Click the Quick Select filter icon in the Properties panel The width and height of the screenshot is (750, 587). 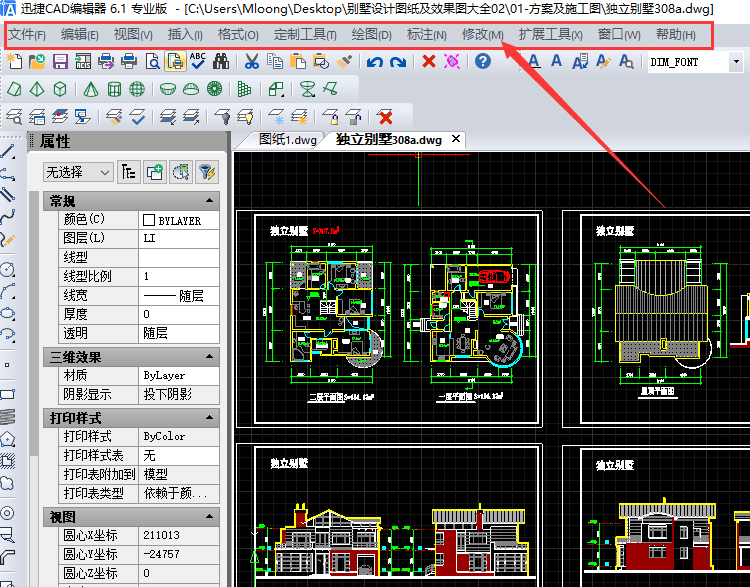tap(207, 172)
